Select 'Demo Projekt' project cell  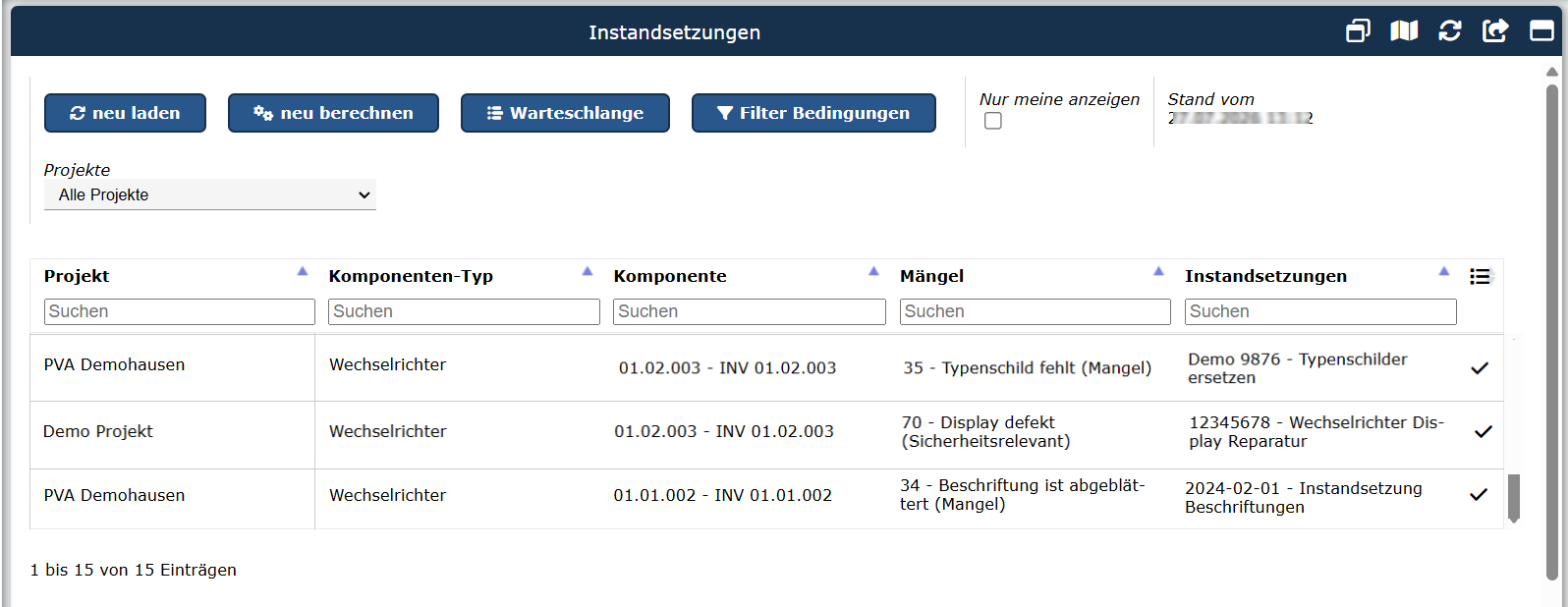pos(98,431)
